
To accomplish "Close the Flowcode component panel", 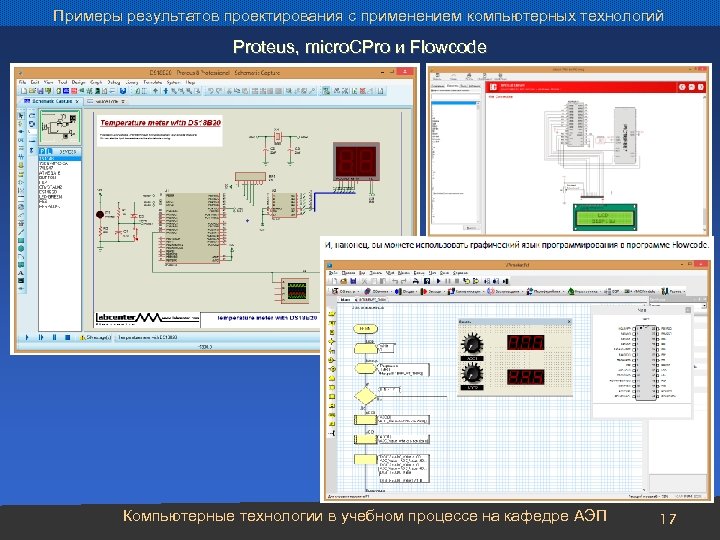I will tap(569, 322).
